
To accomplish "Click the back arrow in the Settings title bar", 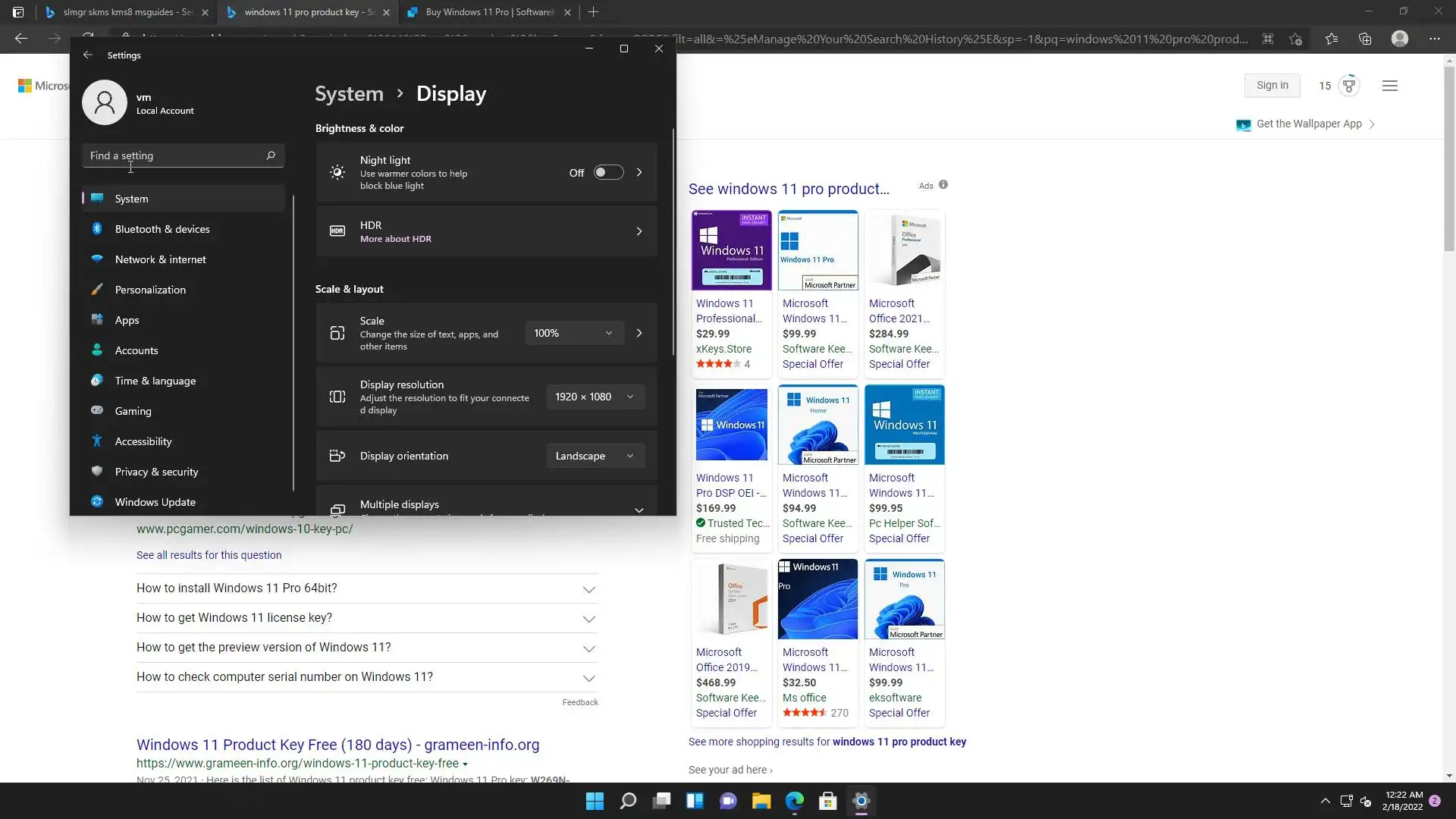I will coord(88,55).
